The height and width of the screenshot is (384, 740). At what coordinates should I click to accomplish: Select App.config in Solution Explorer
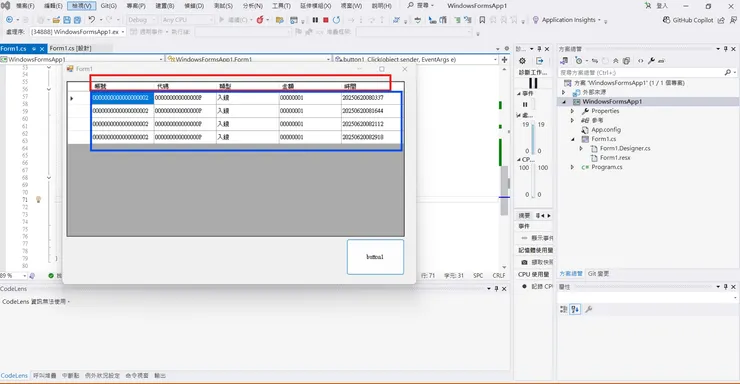coord(606,130)
